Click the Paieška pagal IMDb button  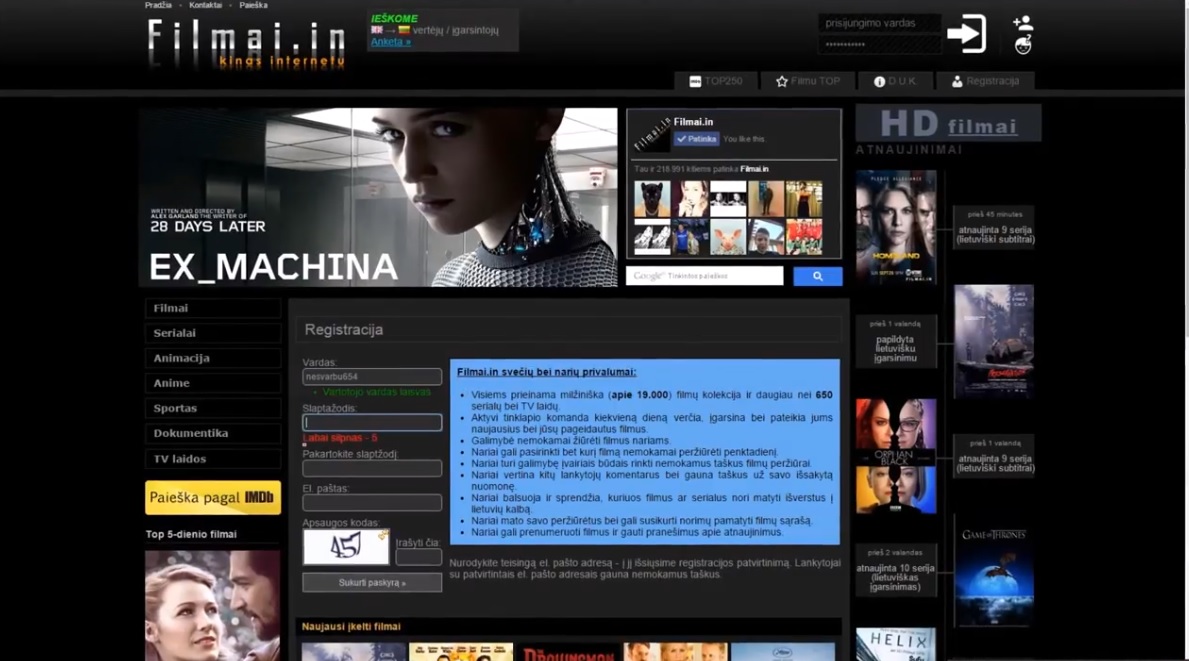[x=212, y=497]
